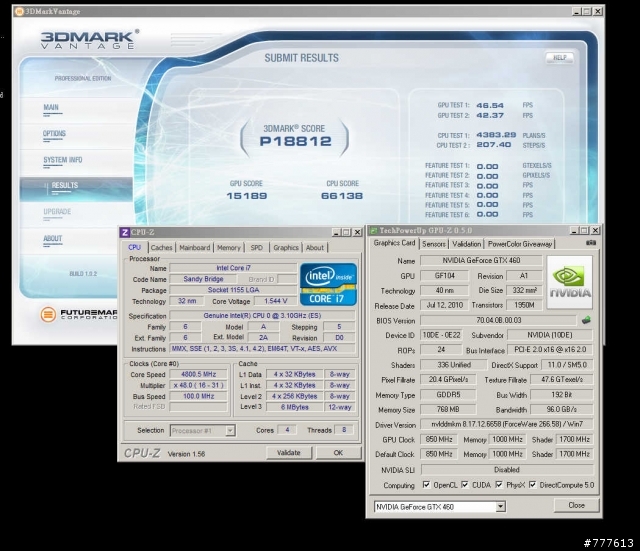Click the GPU Clock value 850 MHz
The image size is (640, 551).
point(439,440)
